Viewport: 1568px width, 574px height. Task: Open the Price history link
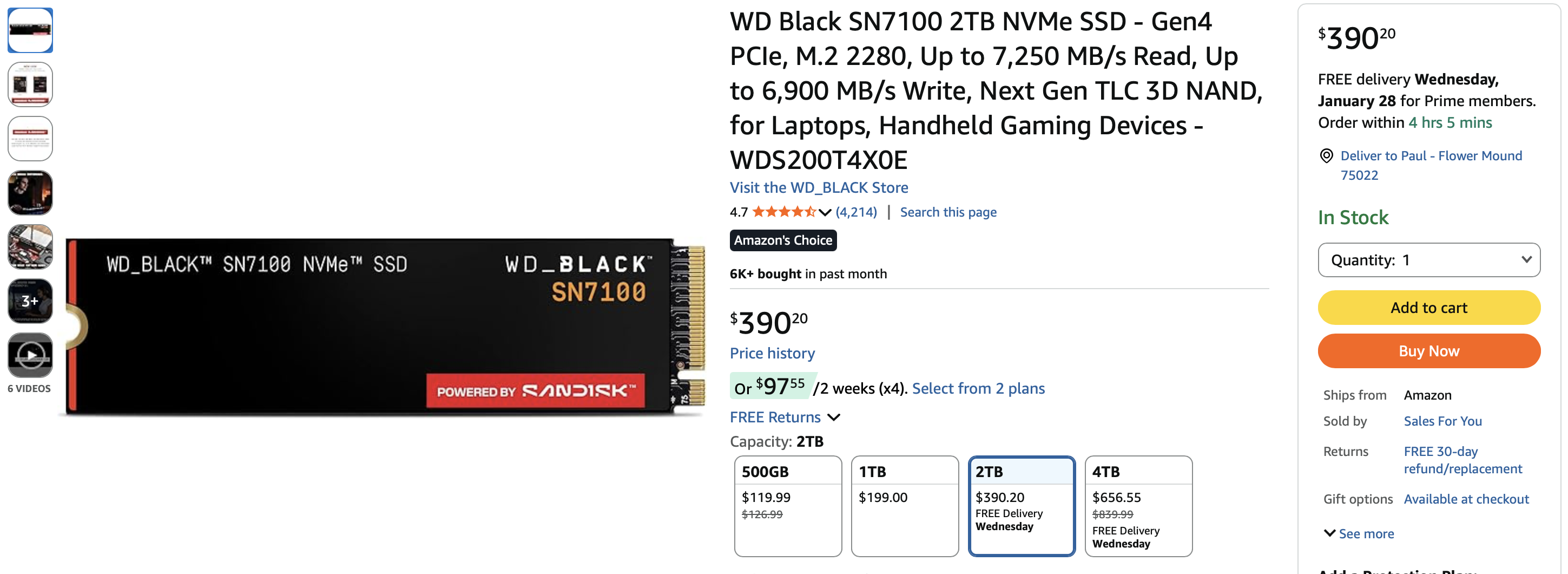click(772, 354)
